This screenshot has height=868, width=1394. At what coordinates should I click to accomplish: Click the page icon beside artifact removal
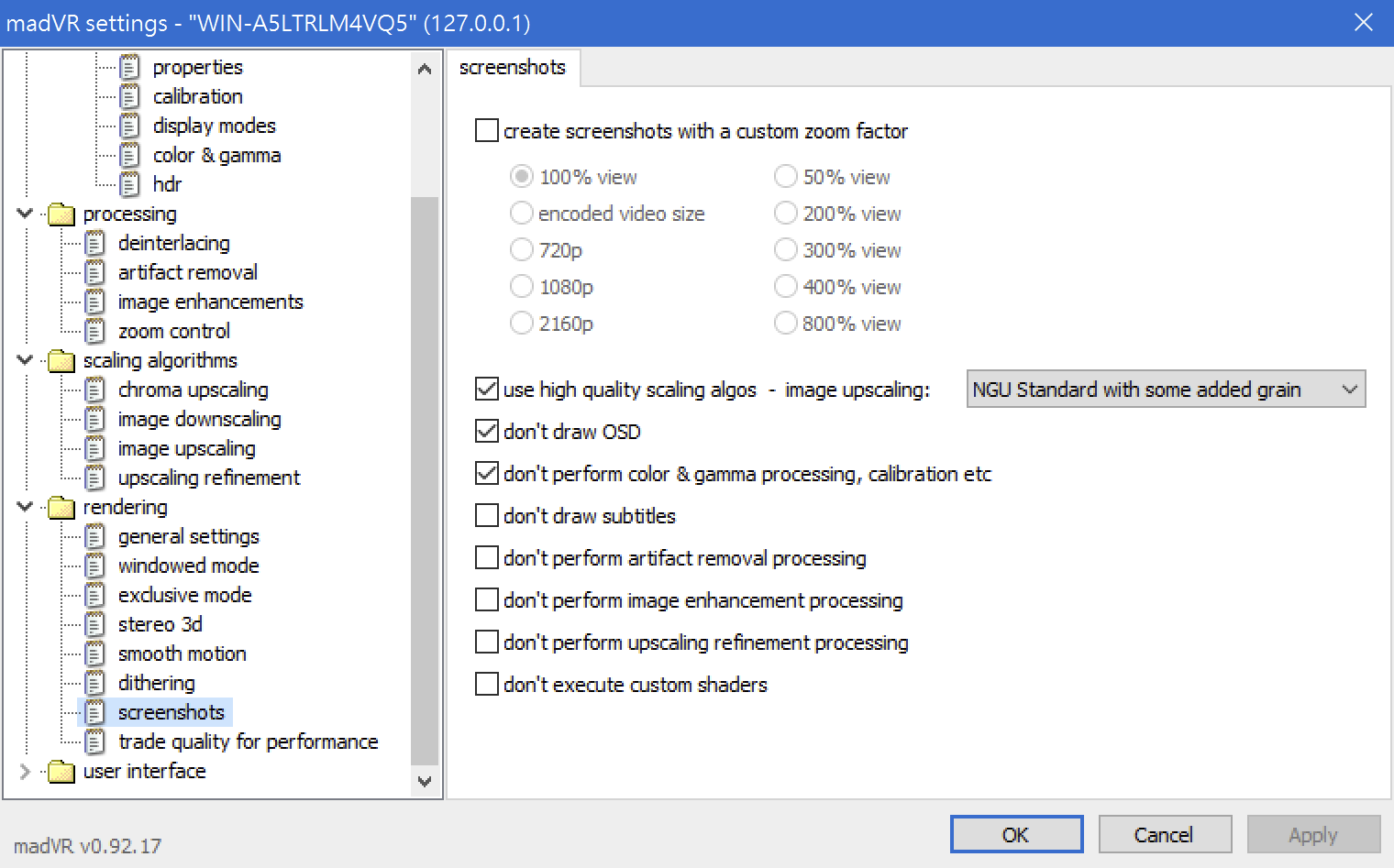(95, 272)
